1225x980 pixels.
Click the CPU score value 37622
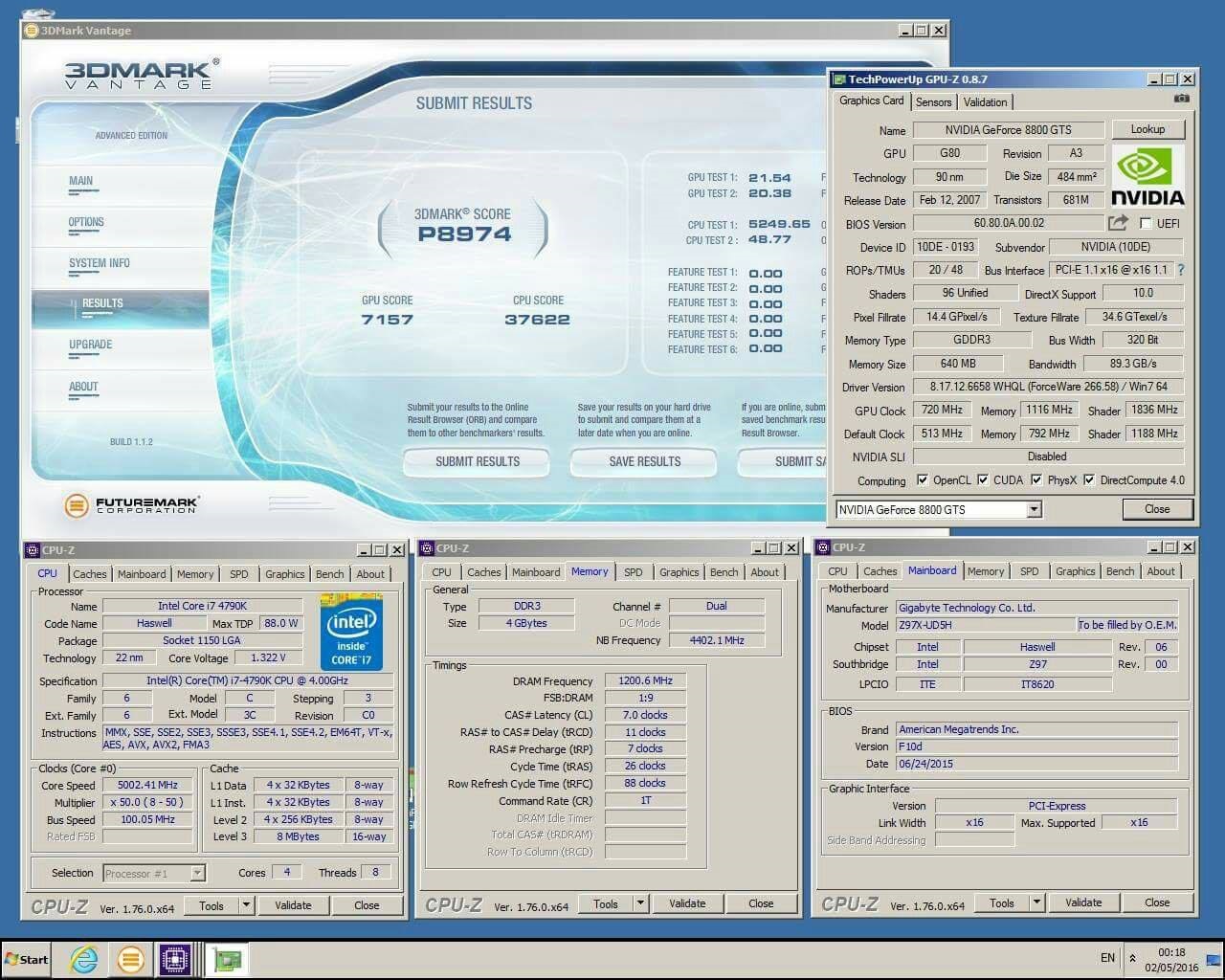[x=537, y=320]
